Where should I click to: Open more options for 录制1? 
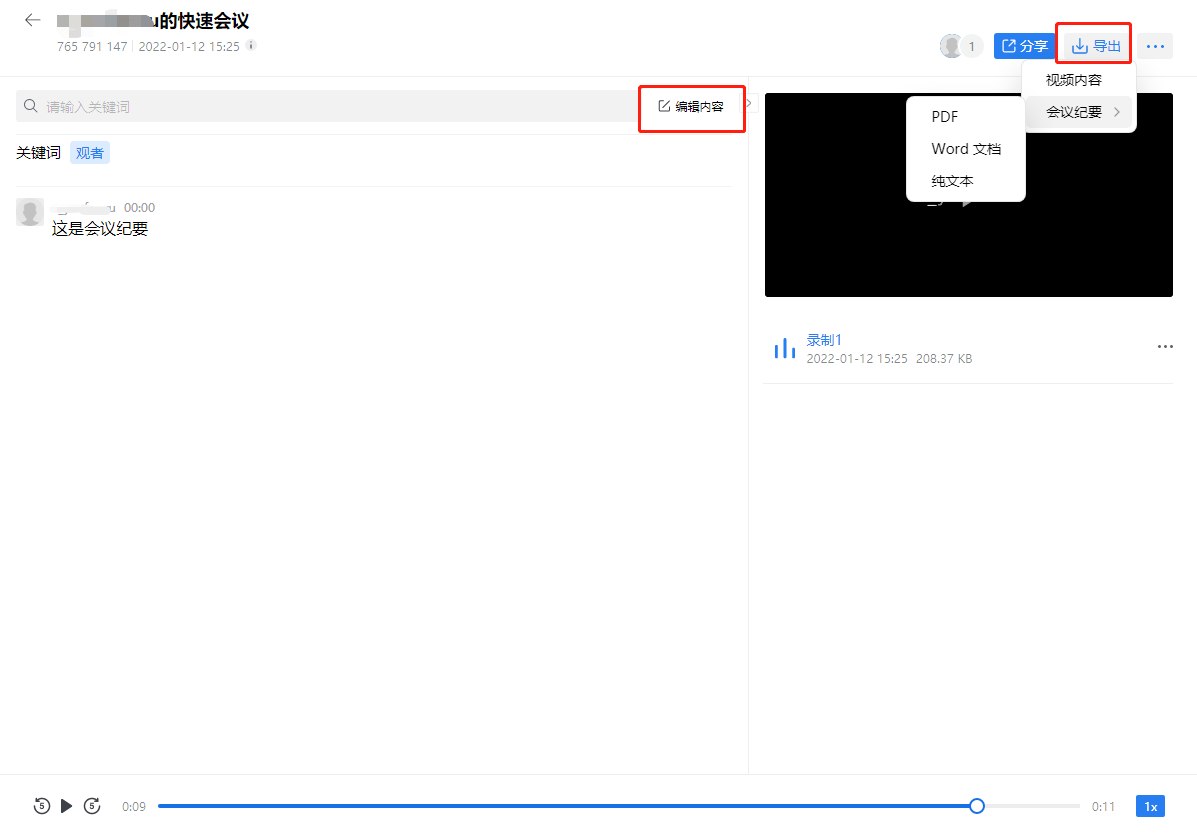click(x=1164, y=347)
